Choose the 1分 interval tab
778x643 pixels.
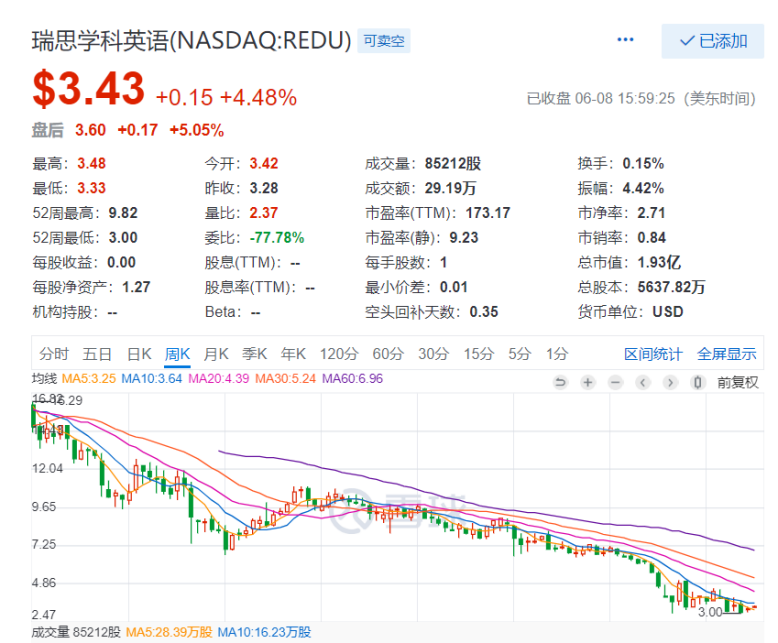point(557,354)
